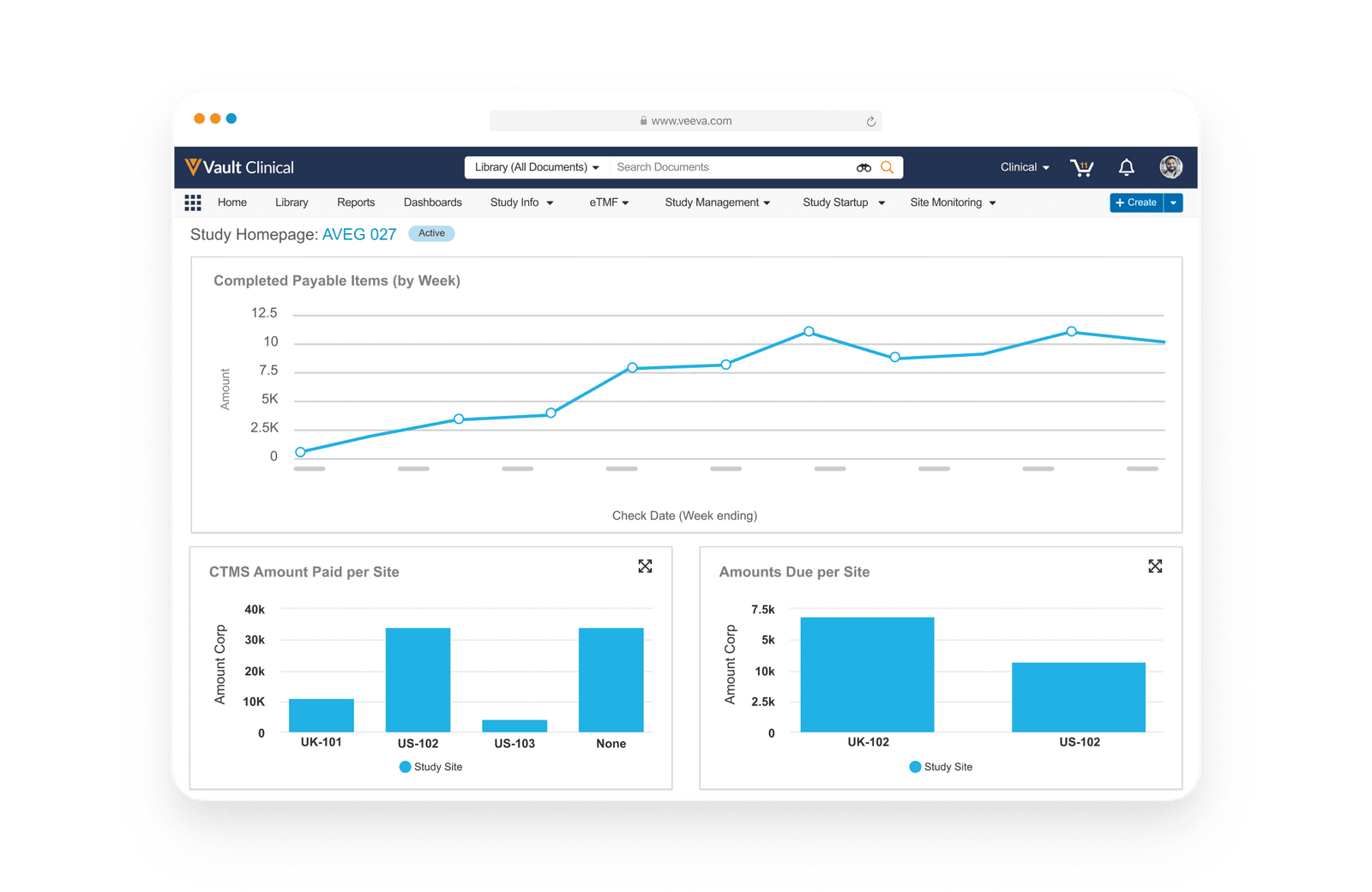Open the shopping cart icon
1372x892 pixels.
tap(1081, 168)
